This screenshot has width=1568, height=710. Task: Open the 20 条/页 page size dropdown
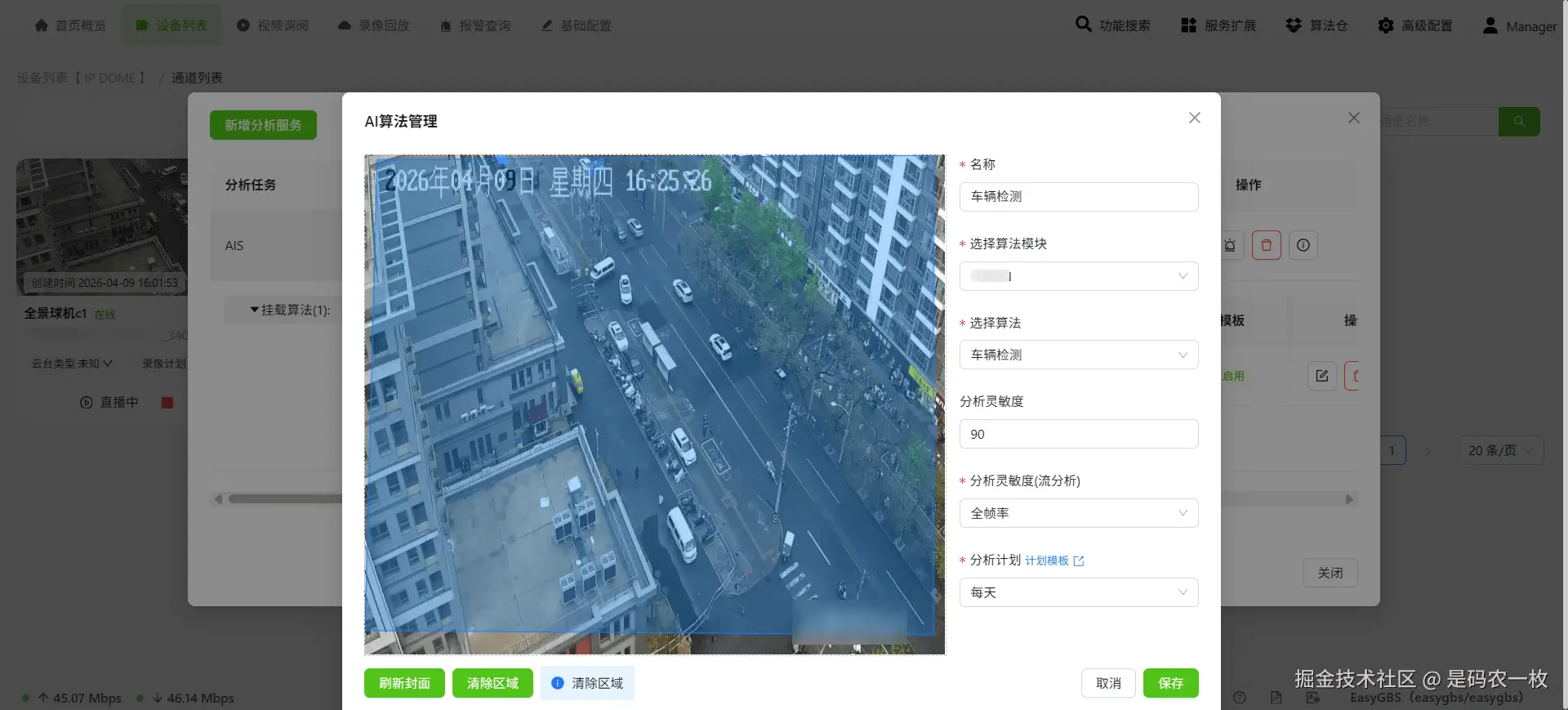(x=1500, y=450)
